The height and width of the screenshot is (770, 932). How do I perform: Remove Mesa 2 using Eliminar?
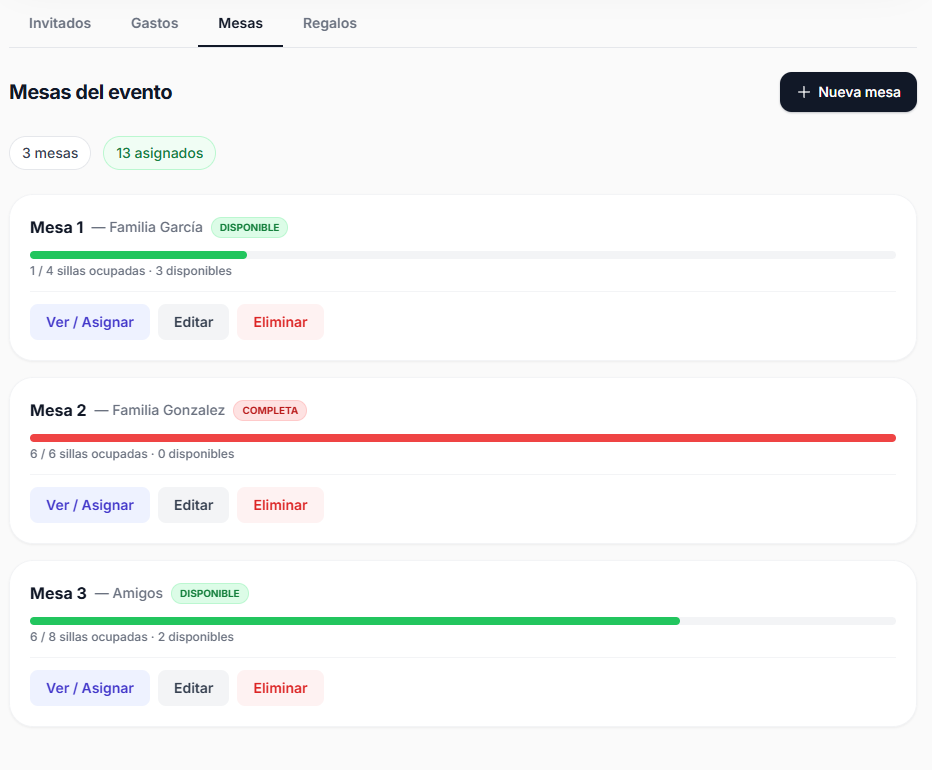click(x=280, y=505)
